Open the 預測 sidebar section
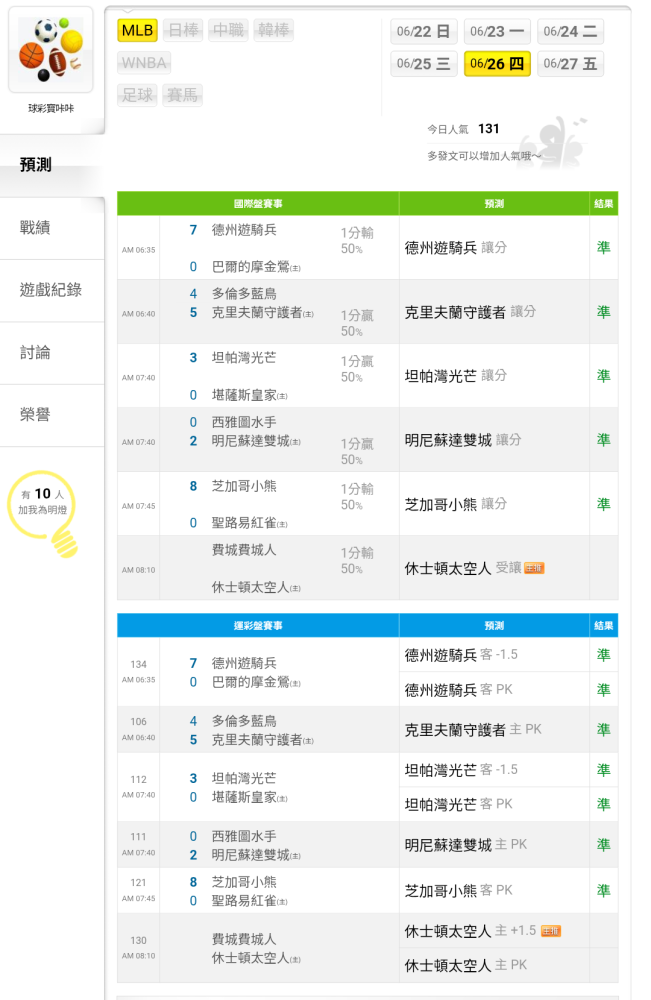 click(x=52, y=165)
